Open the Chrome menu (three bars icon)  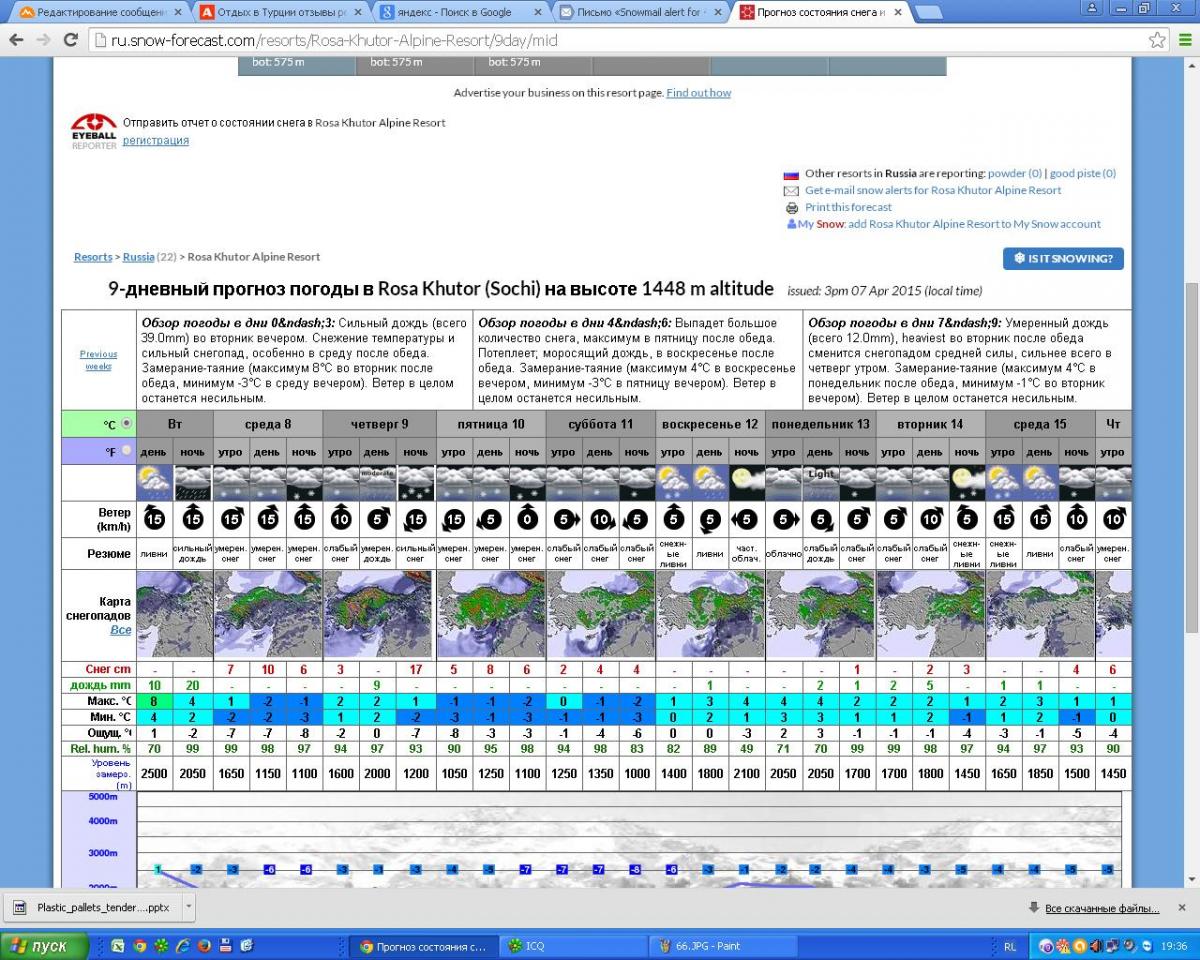[x=1185, y=40]
